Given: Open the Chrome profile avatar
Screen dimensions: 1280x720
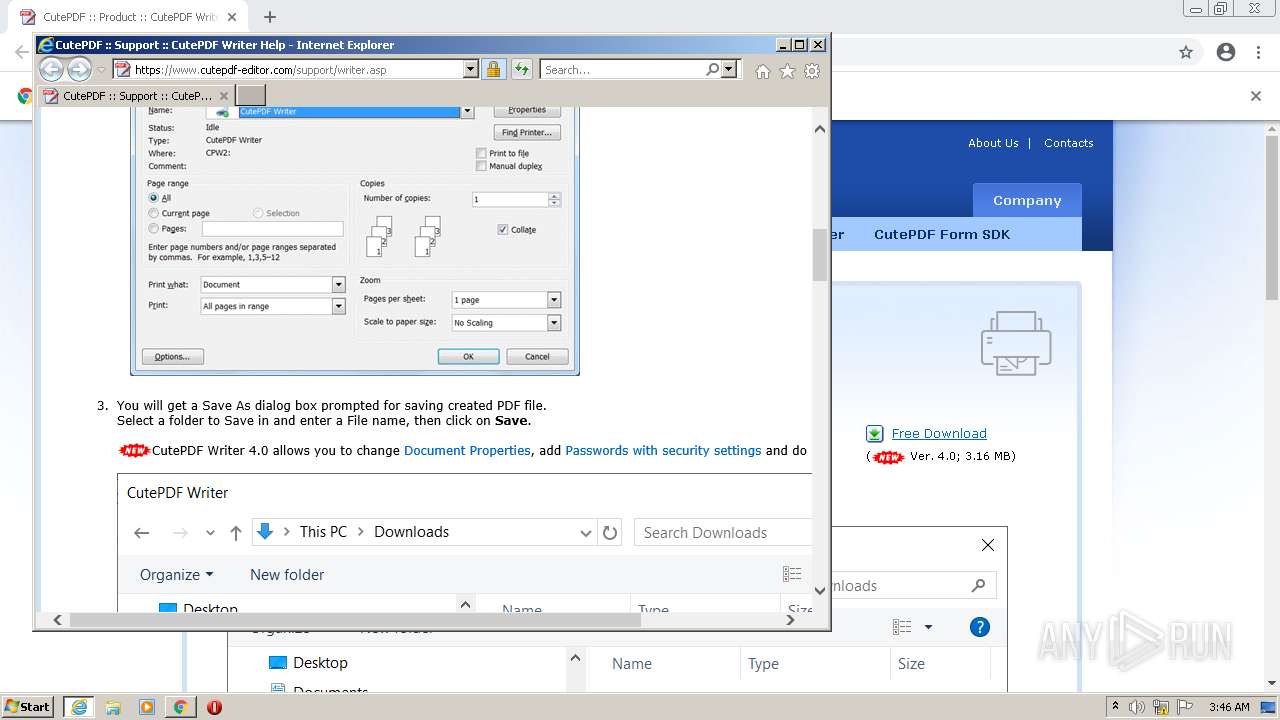Looking at the screenshot, I should tap(1226, 52).
